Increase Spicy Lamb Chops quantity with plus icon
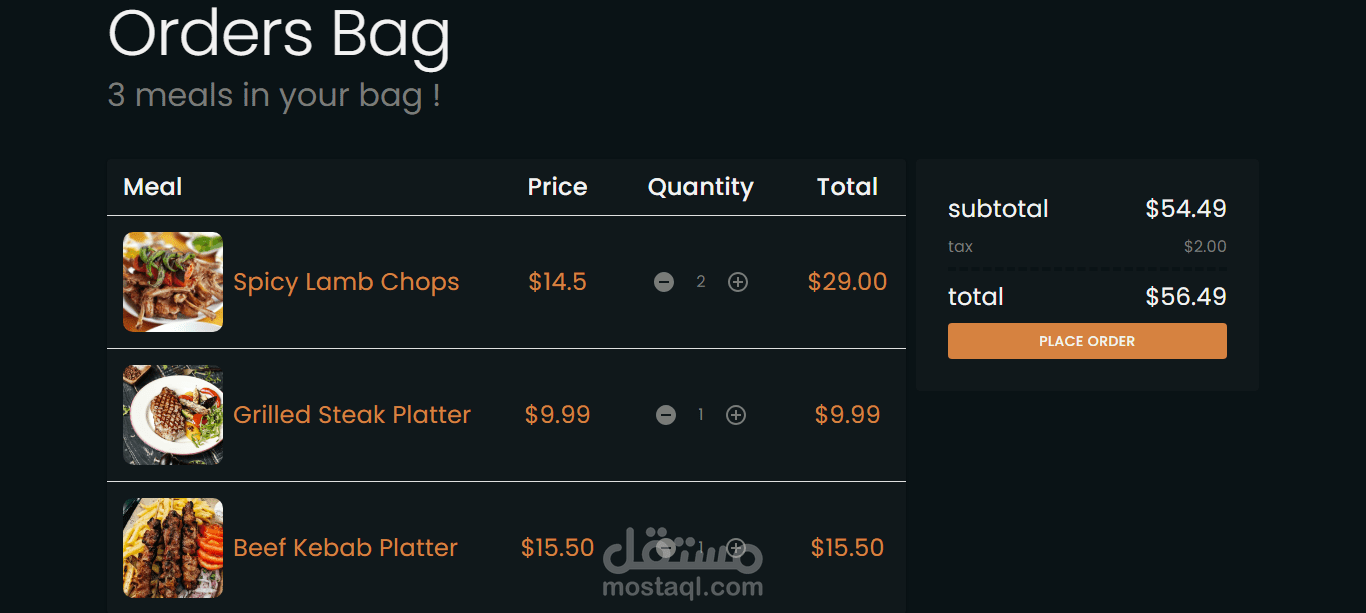Viewport: 1366px width, 613px height. 738,282
